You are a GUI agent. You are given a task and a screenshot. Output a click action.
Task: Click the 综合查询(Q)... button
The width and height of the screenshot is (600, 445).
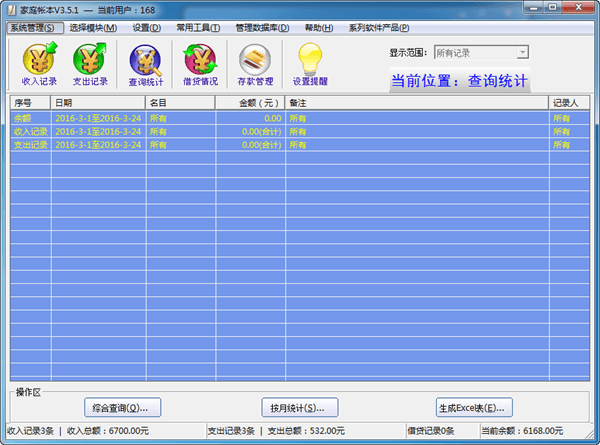[119, 408]
